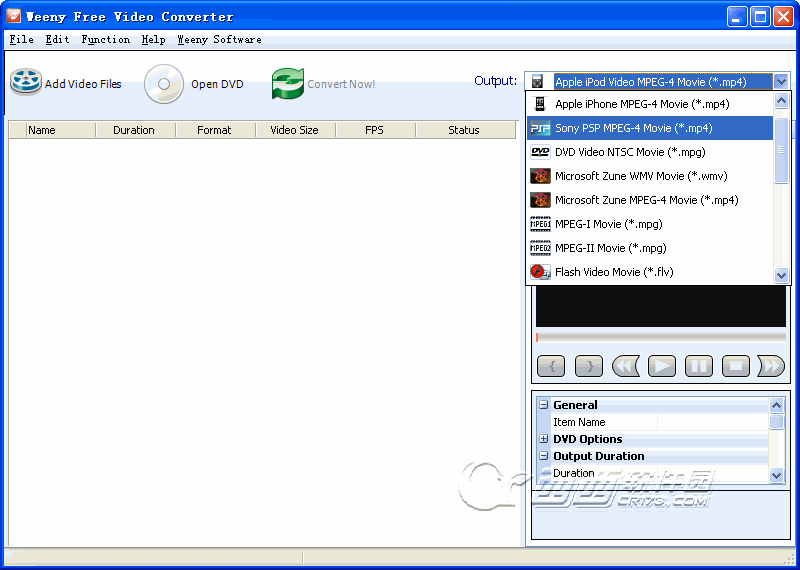Click the stop button in preview player

pyautogui.click(x=736, y=366)
